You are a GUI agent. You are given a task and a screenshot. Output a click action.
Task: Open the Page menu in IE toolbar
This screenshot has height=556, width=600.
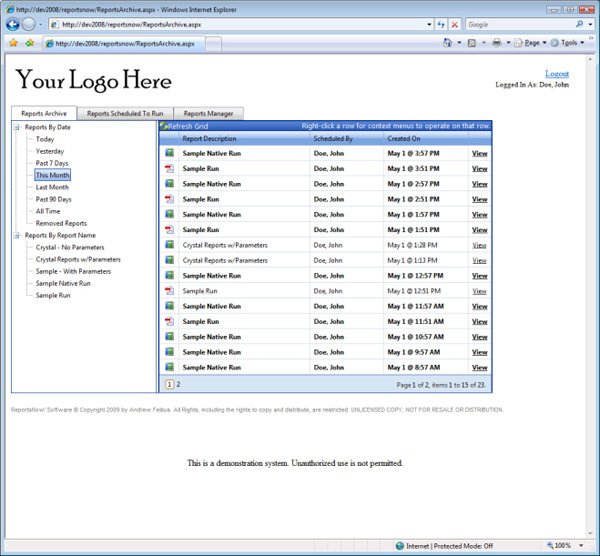point(530,43)
